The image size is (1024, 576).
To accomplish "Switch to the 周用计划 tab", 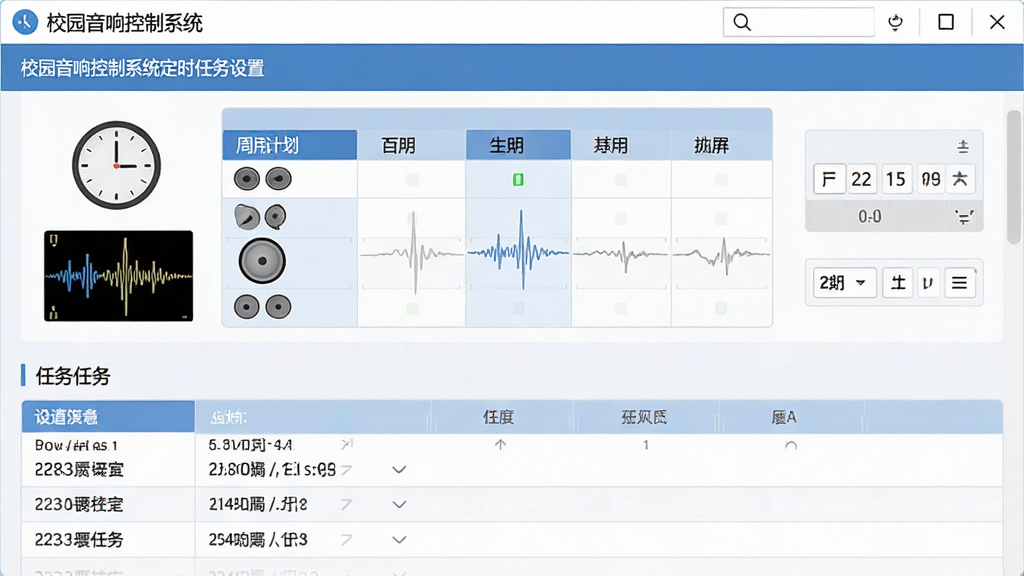I will 290,145.
